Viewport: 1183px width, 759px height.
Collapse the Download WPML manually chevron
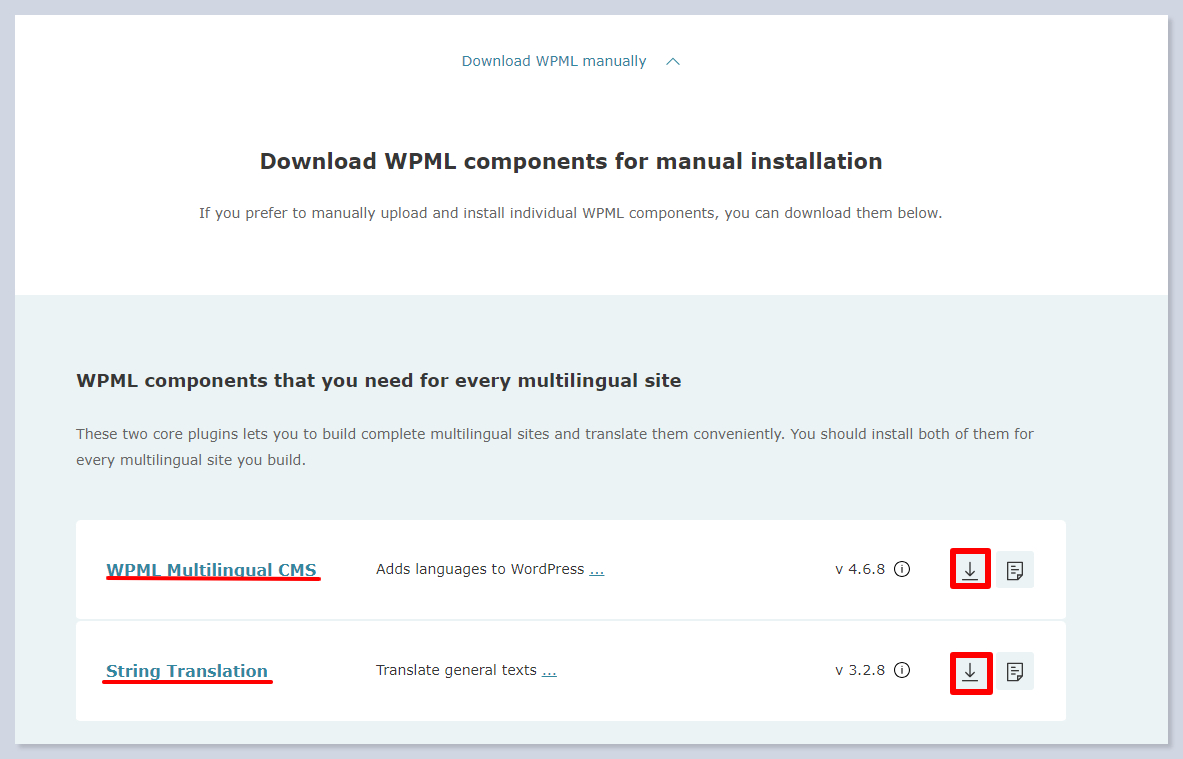(673, 62)
